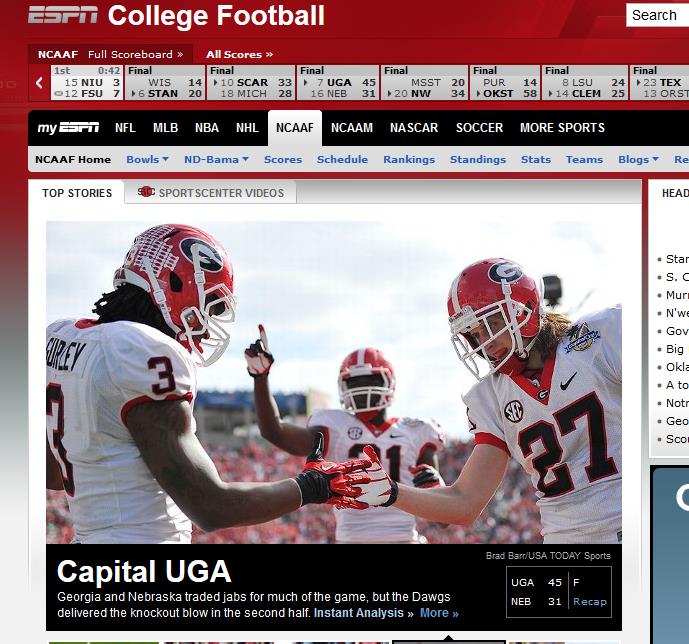
Task: Open LSU vs CLEM final score box
Action: pos(585,83)
